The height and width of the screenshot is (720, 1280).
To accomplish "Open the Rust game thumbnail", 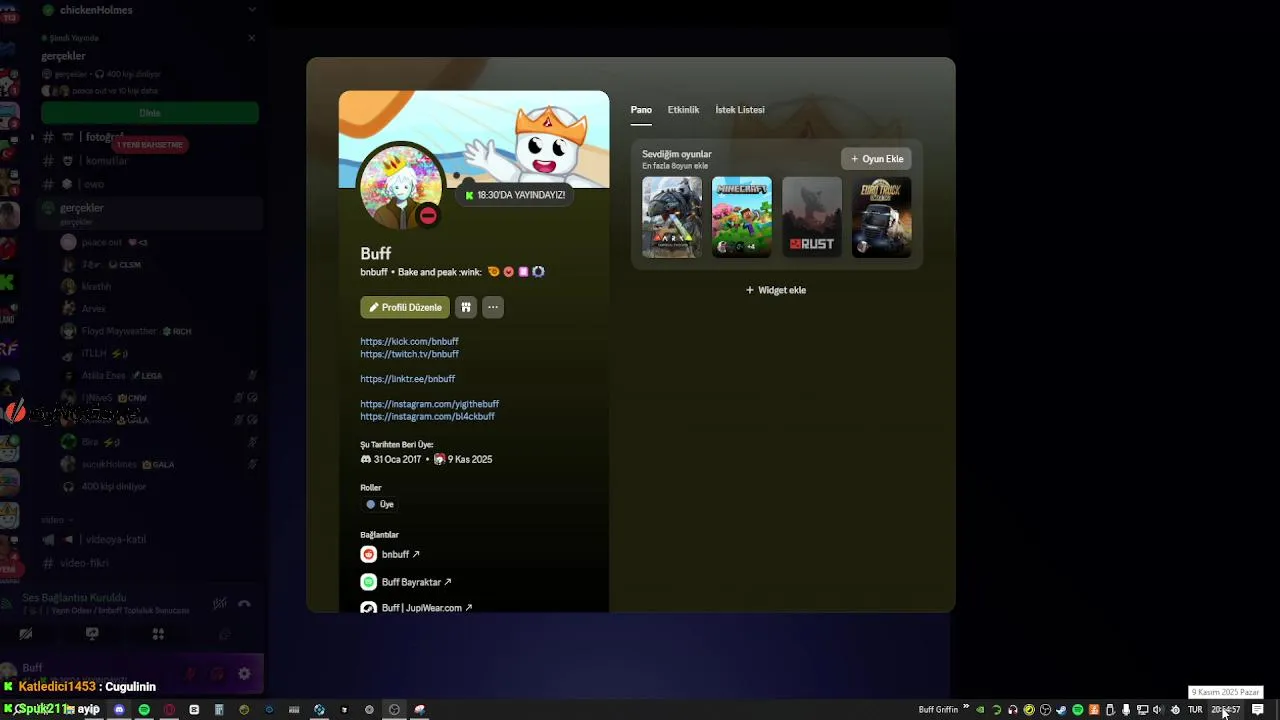I will point(812,217).
